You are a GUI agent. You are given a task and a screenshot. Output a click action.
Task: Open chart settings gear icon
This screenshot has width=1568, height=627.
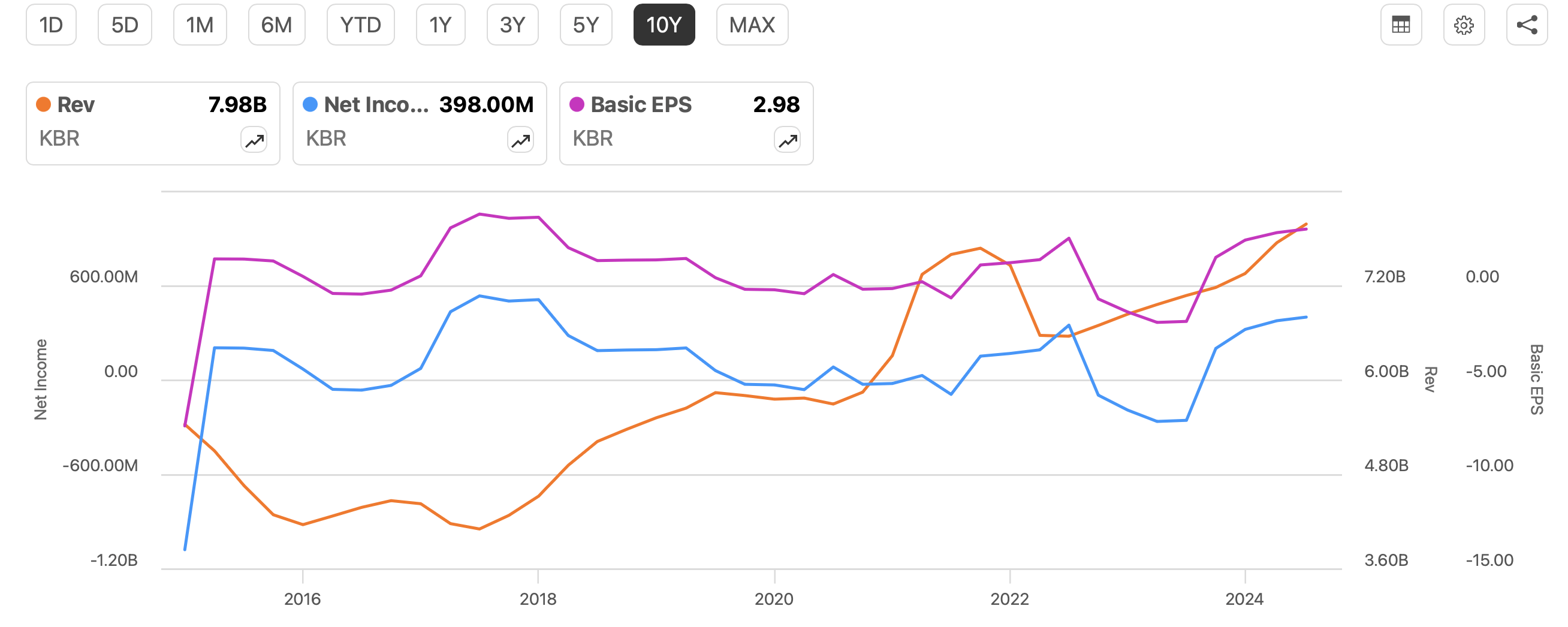[x=1464, y=25]
